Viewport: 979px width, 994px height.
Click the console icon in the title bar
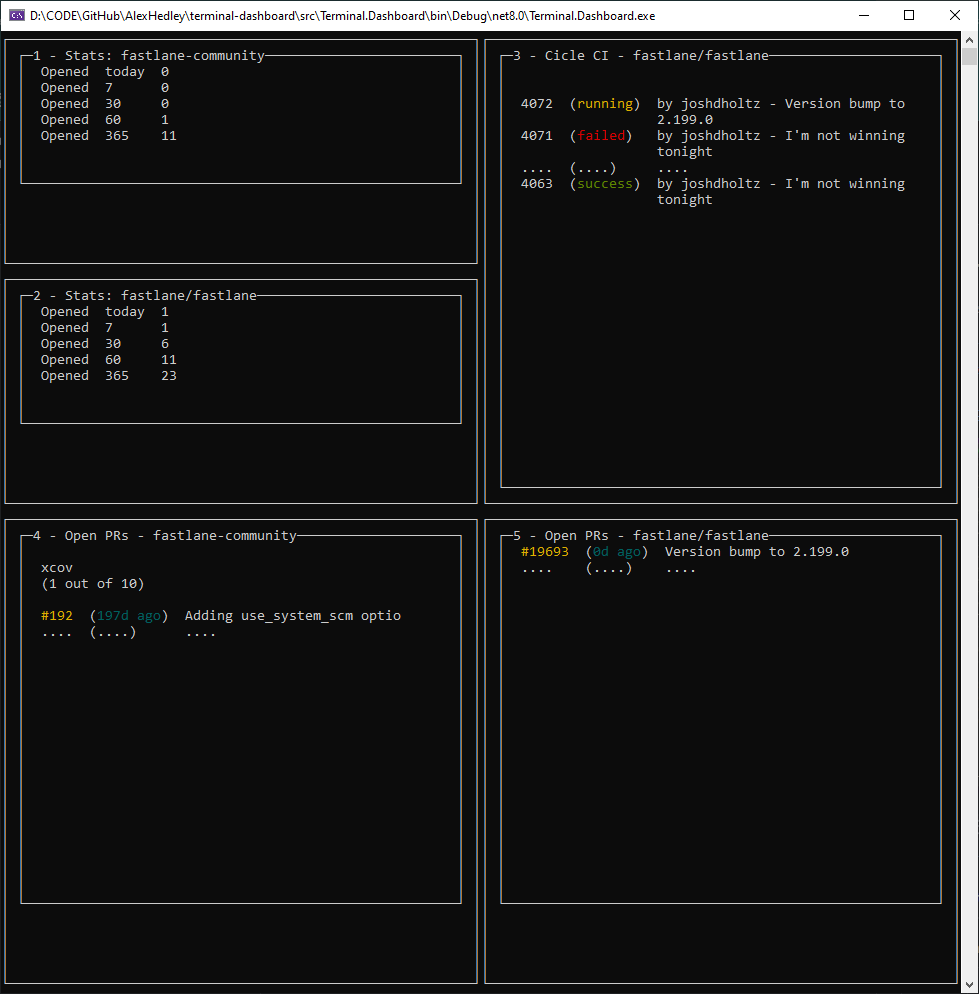(16, 15)
